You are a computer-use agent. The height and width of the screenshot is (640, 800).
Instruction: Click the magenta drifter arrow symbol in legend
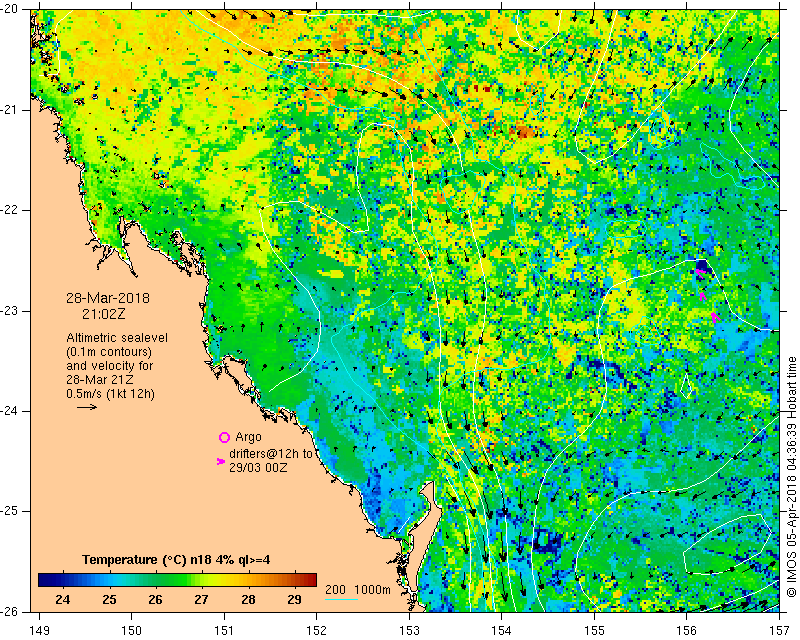[221, 461]
